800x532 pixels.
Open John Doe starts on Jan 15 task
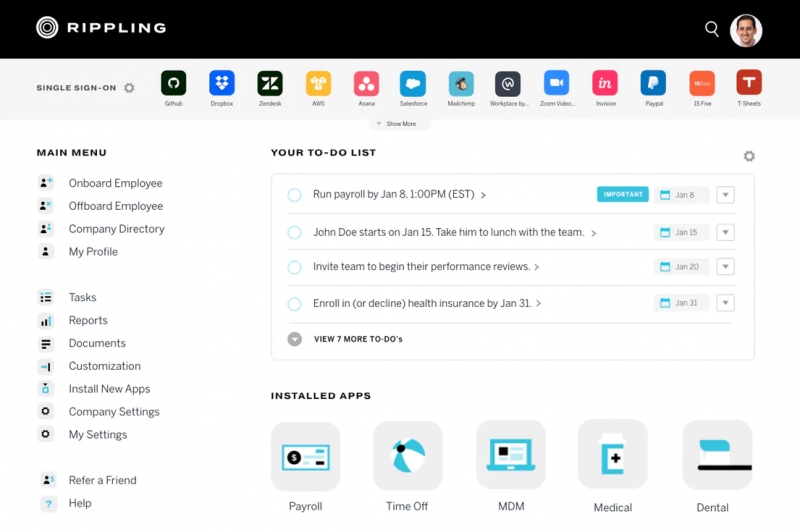(x=454, y=233)
